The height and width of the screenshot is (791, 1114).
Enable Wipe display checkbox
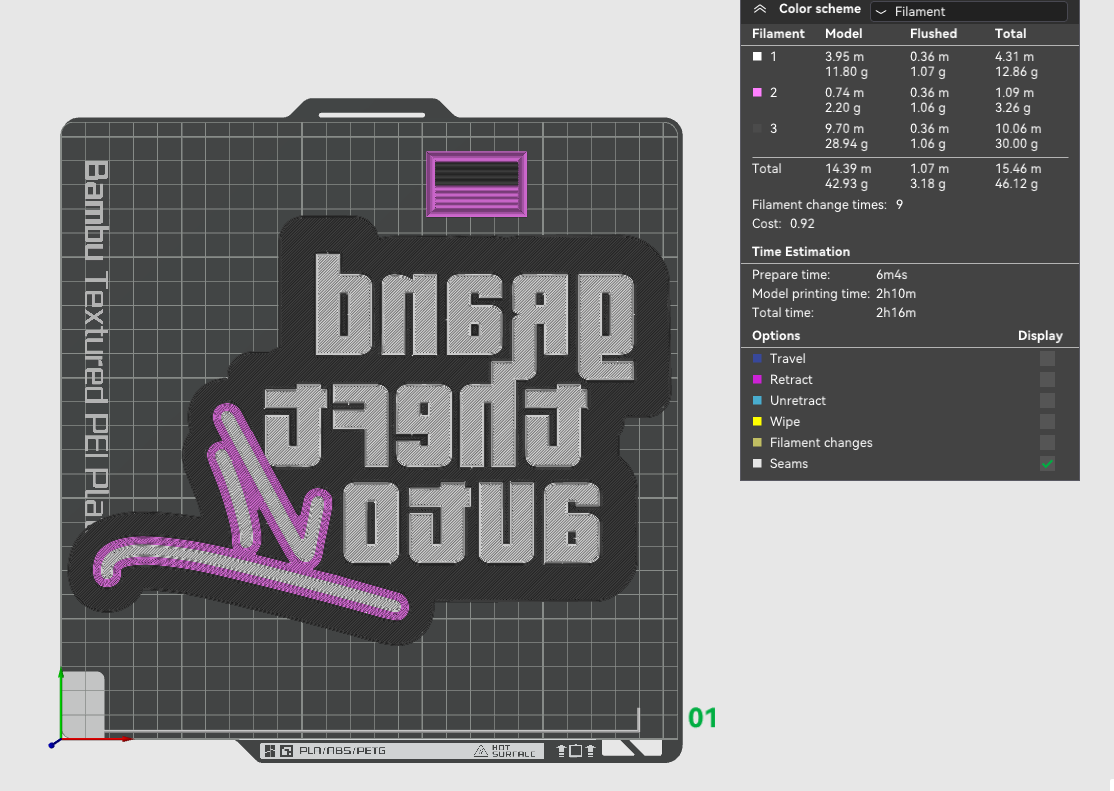tap(1047, 421)
